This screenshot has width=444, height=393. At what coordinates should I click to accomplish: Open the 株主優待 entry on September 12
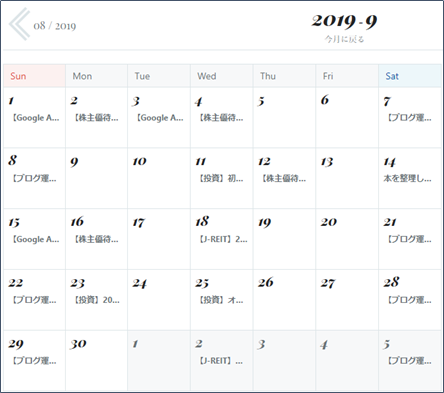point(284,178)
